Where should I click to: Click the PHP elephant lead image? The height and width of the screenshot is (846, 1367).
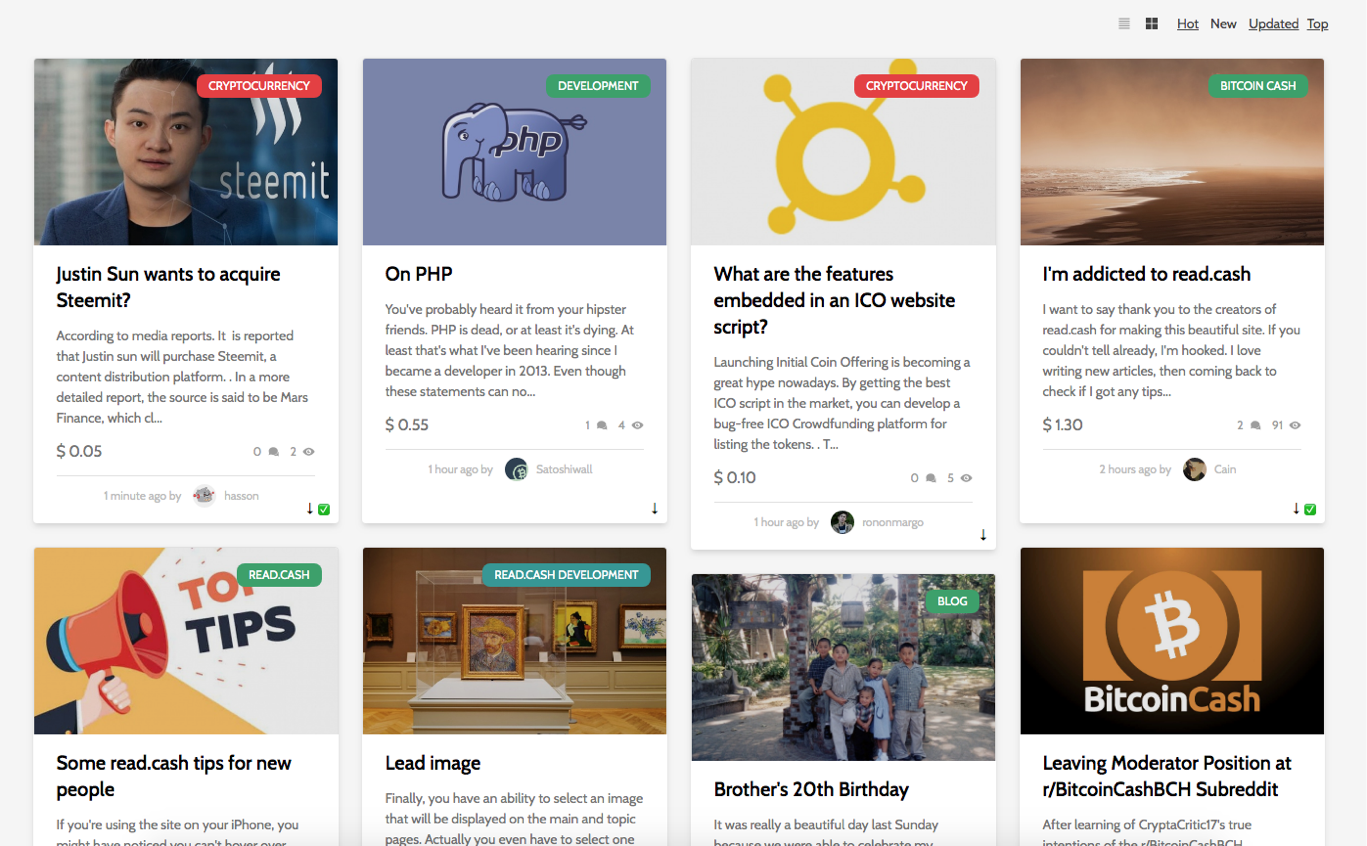(x=515, y=152)
